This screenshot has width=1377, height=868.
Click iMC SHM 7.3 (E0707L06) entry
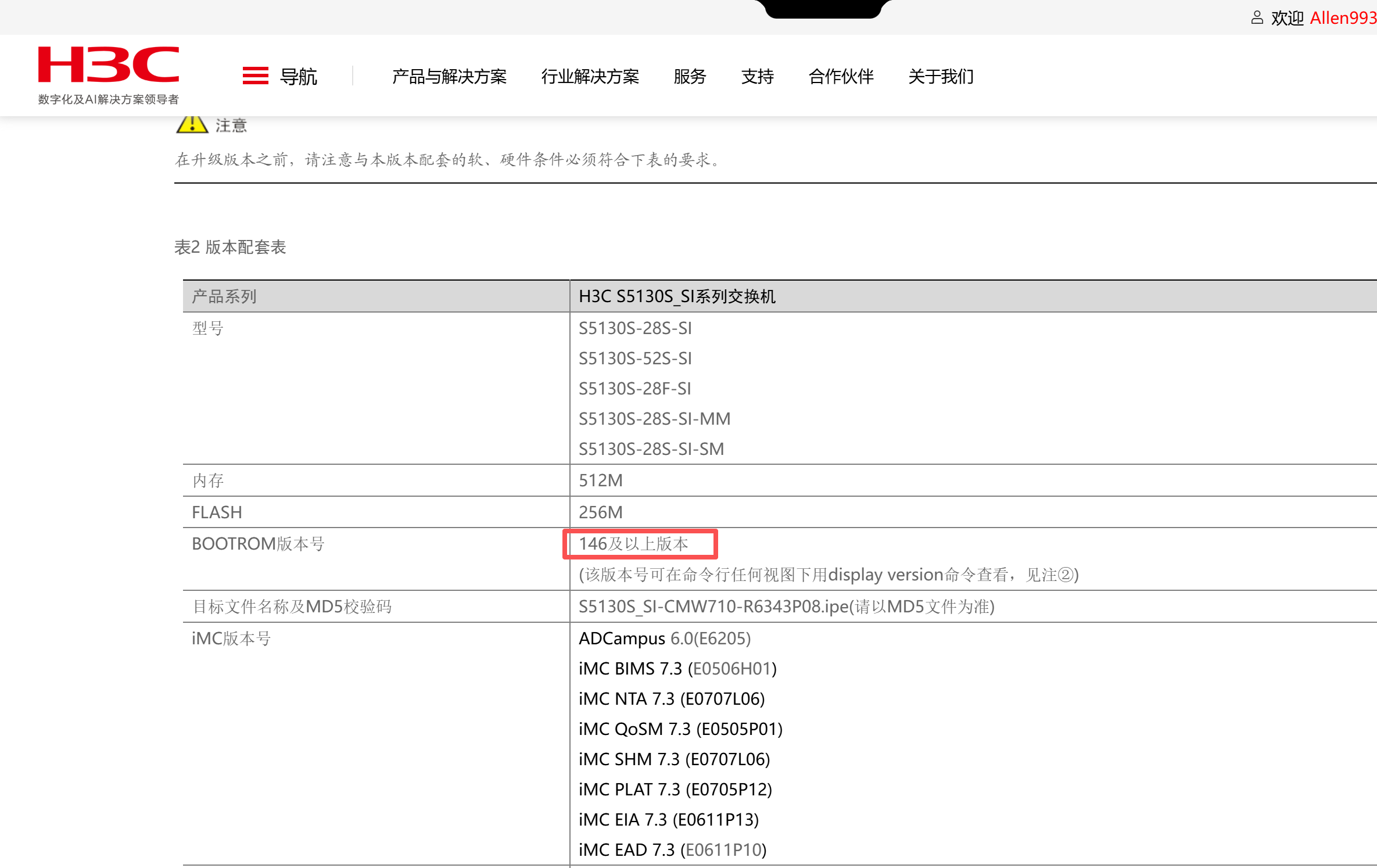[674, 759]
